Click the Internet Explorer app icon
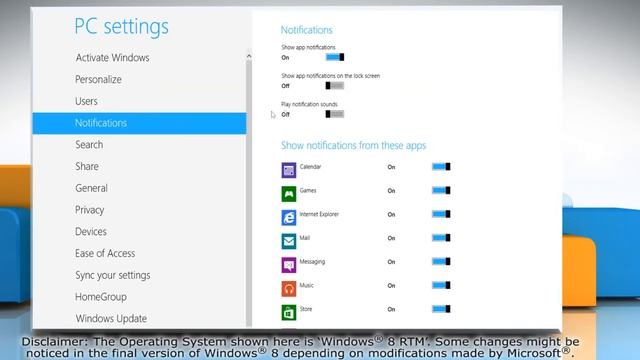640x360 pixels. 289,218
